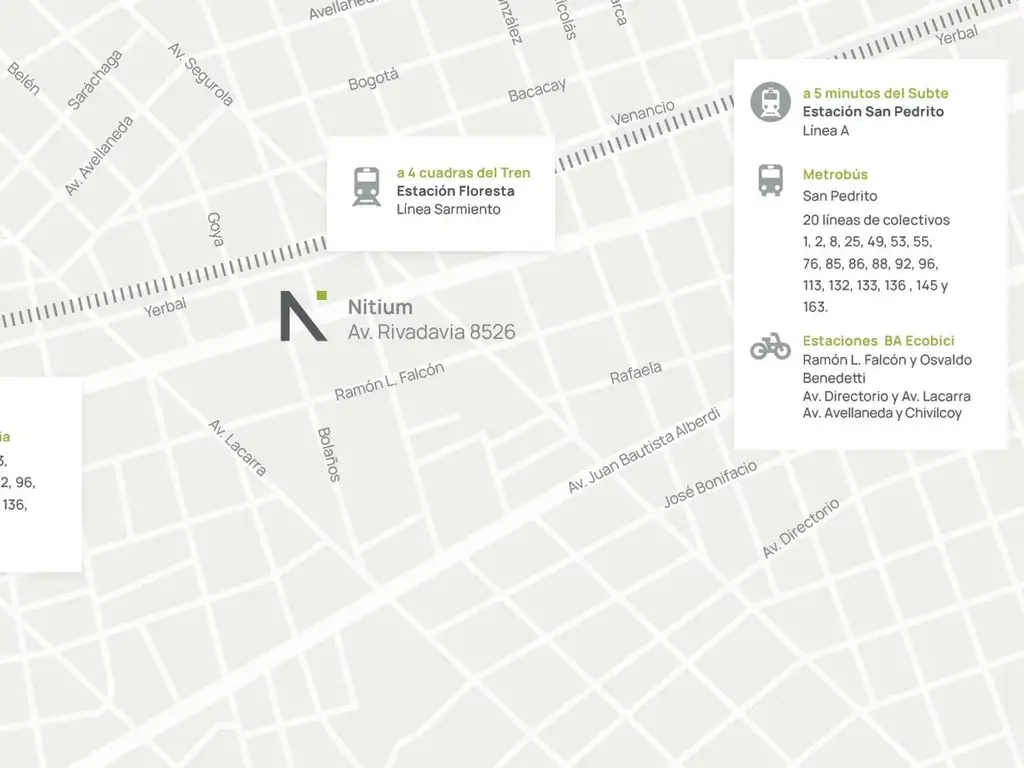
Task: Click 'Av. Lacarra' street label on map
Action: (x=238, y=448)
